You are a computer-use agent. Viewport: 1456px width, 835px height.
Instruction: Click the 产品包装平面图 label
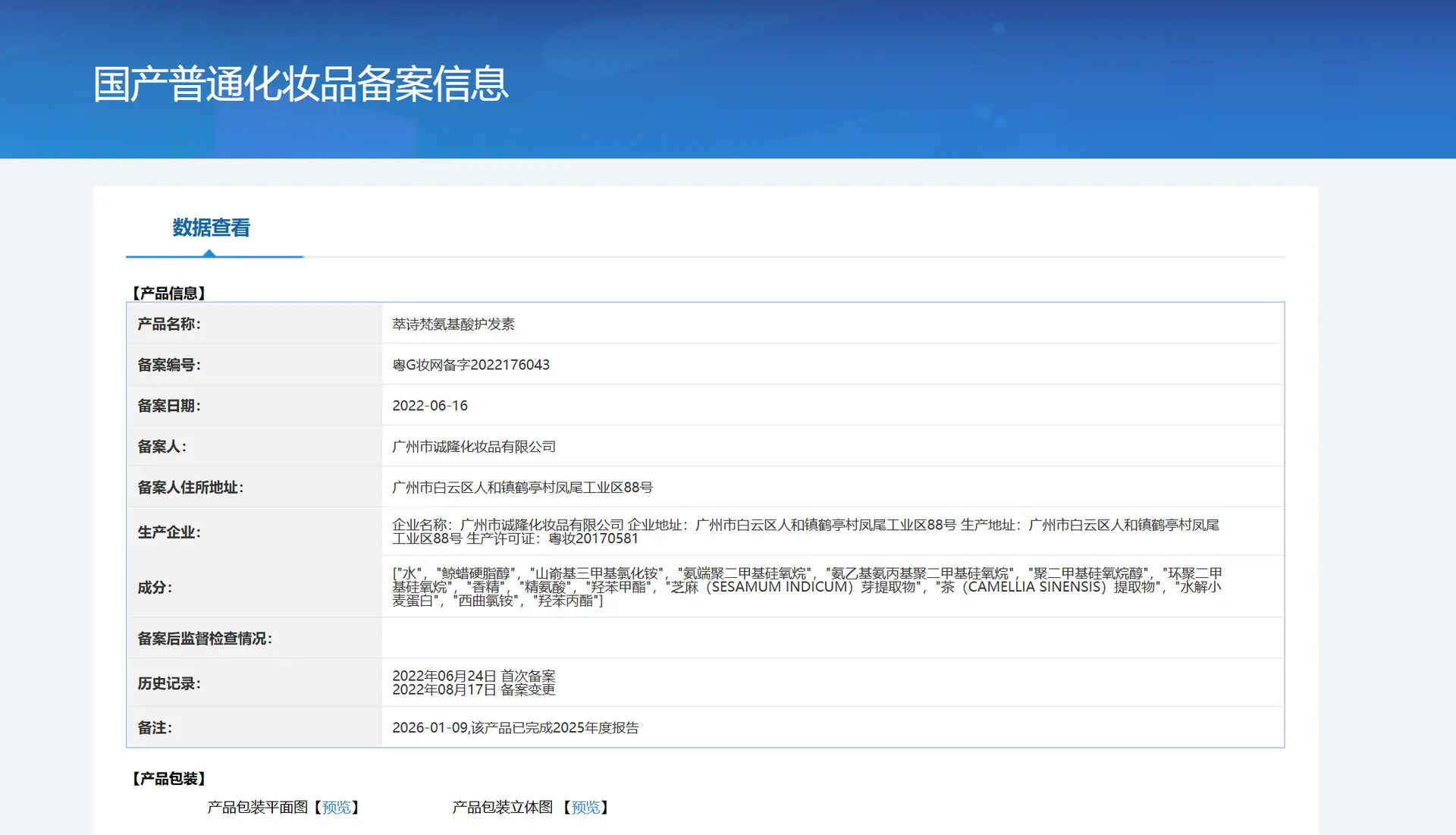click(258, 807)
